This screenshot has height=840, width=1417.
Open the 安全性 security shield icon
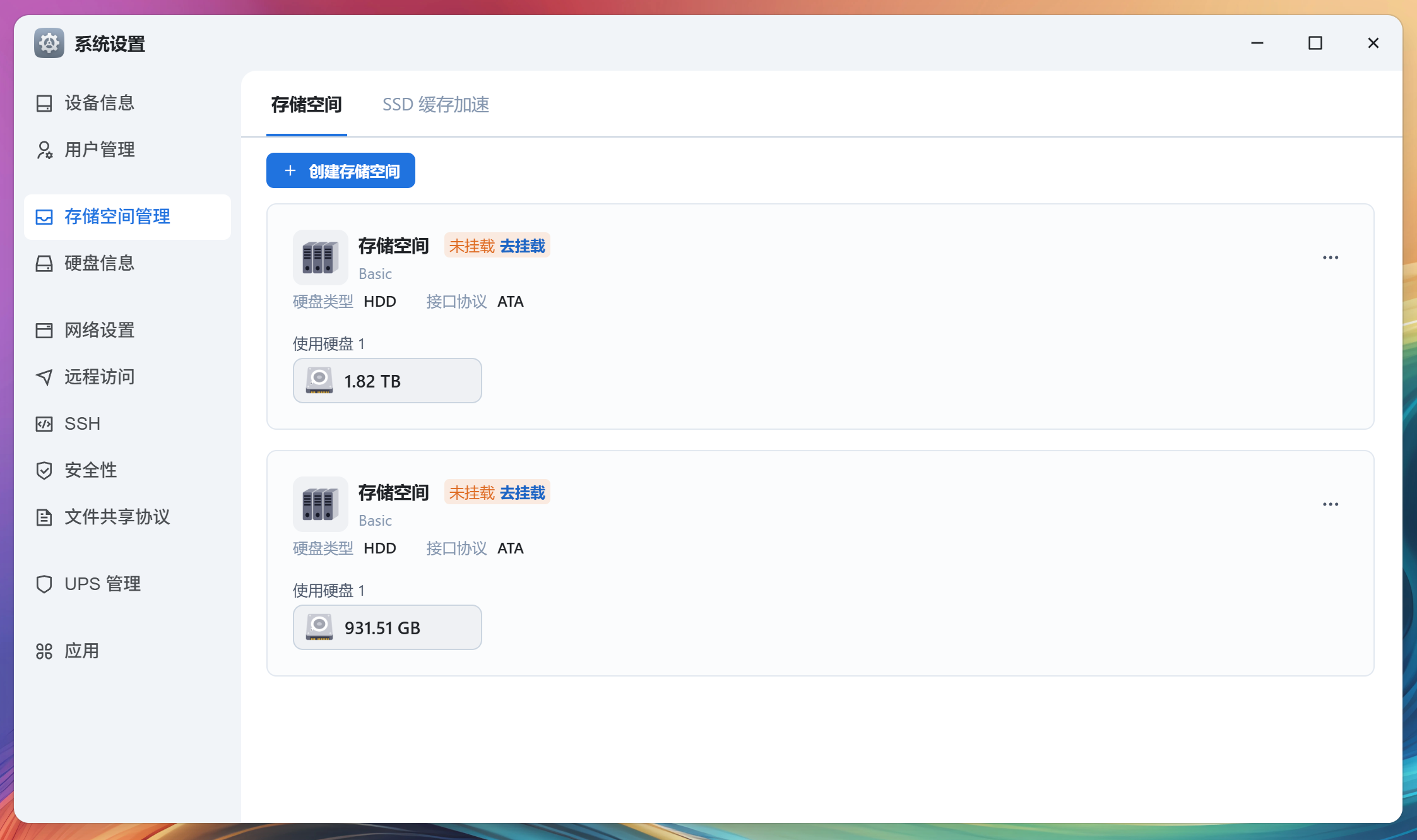(44, 470)
